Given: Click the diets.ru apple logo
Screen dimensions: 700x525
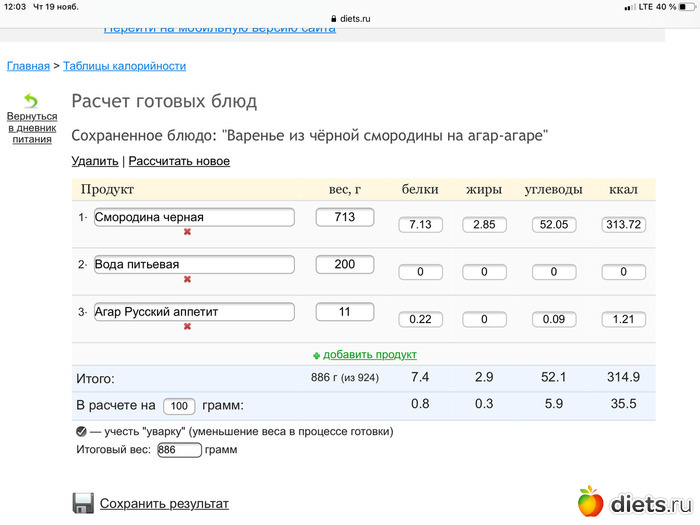Looking at the screenshot, I should [x=591, y=502].
